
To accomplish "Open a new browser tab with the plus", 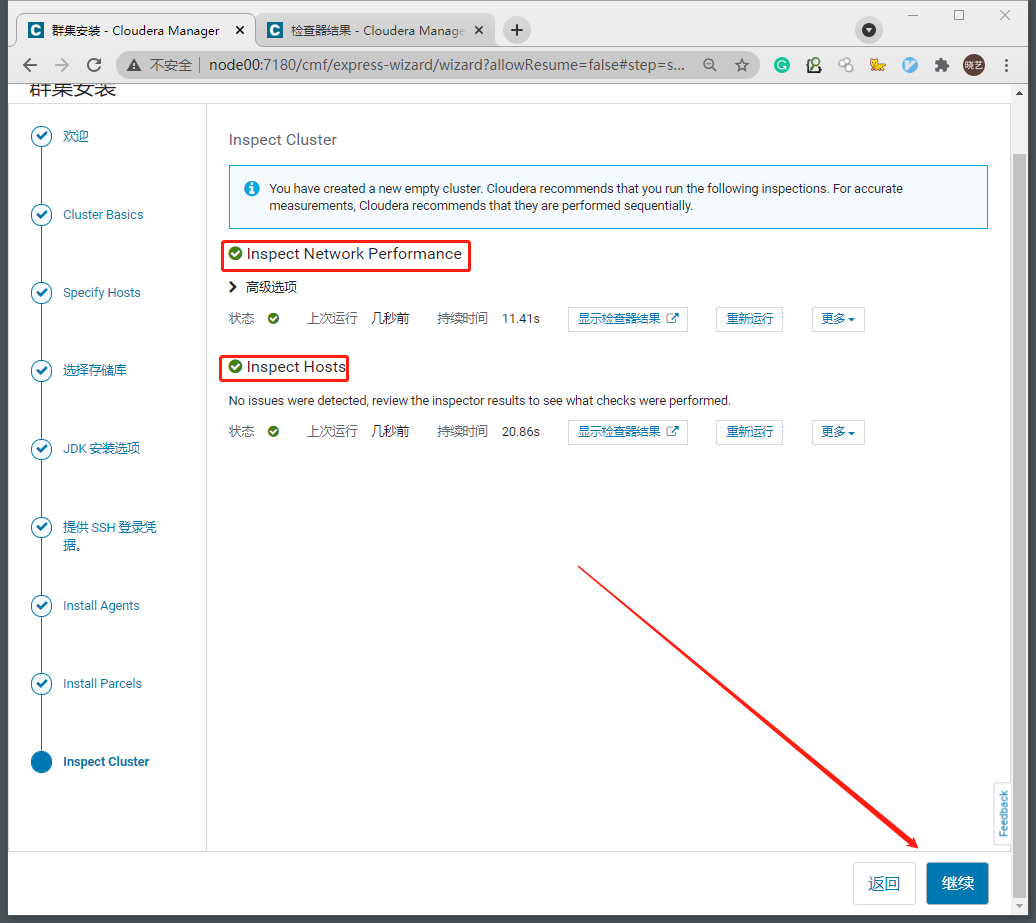I will (x=517, y=30).
